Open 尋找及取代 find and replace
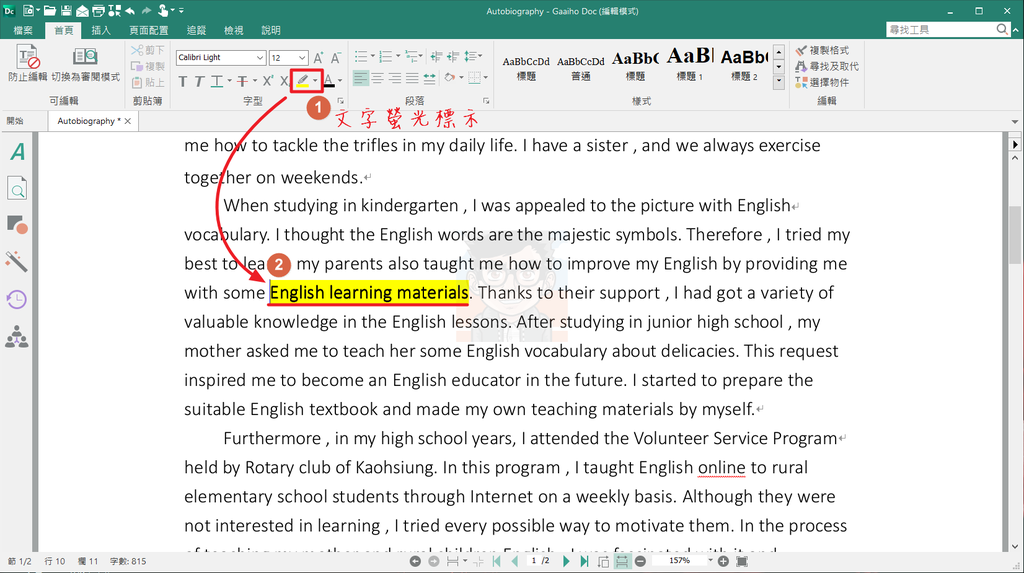Screen dimensions: 1024x573 pyautogui.click(x=827, y=67)
